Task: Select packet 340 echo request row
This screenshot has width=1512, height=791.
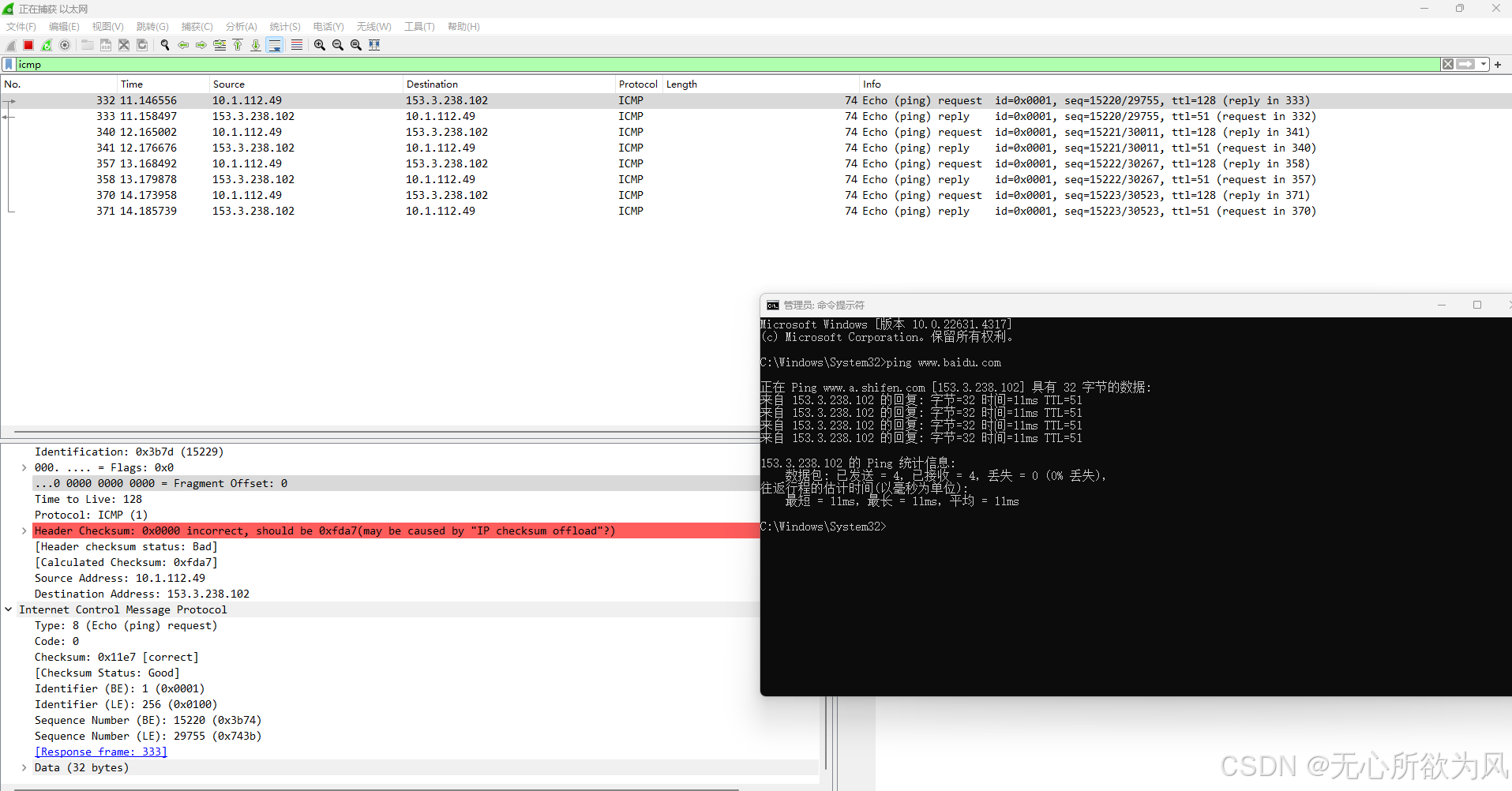Action: [x=756, y=132]
